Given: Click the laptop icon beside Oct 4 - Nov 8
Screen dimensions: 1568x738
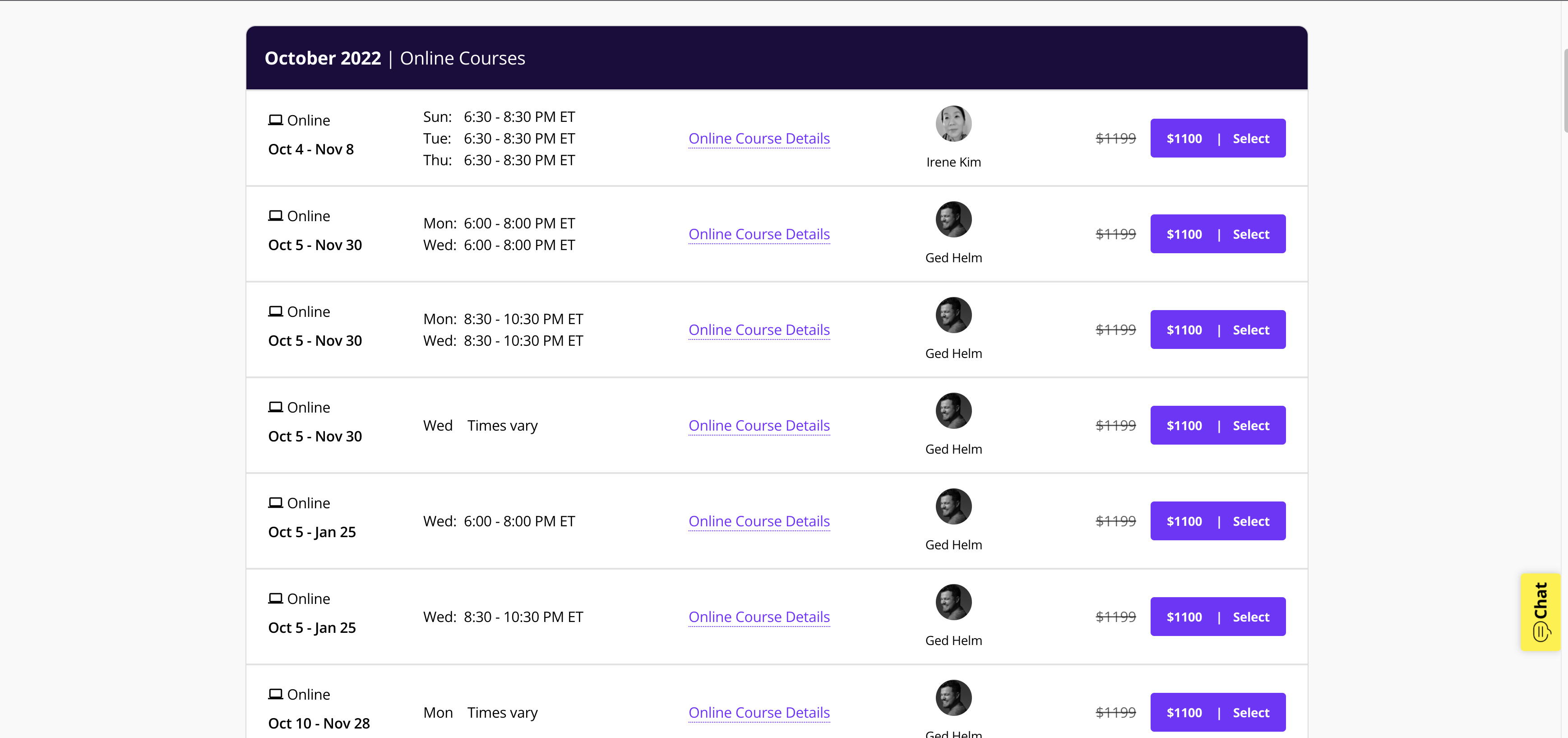Looking at the screenshot, I should point(275,120).
